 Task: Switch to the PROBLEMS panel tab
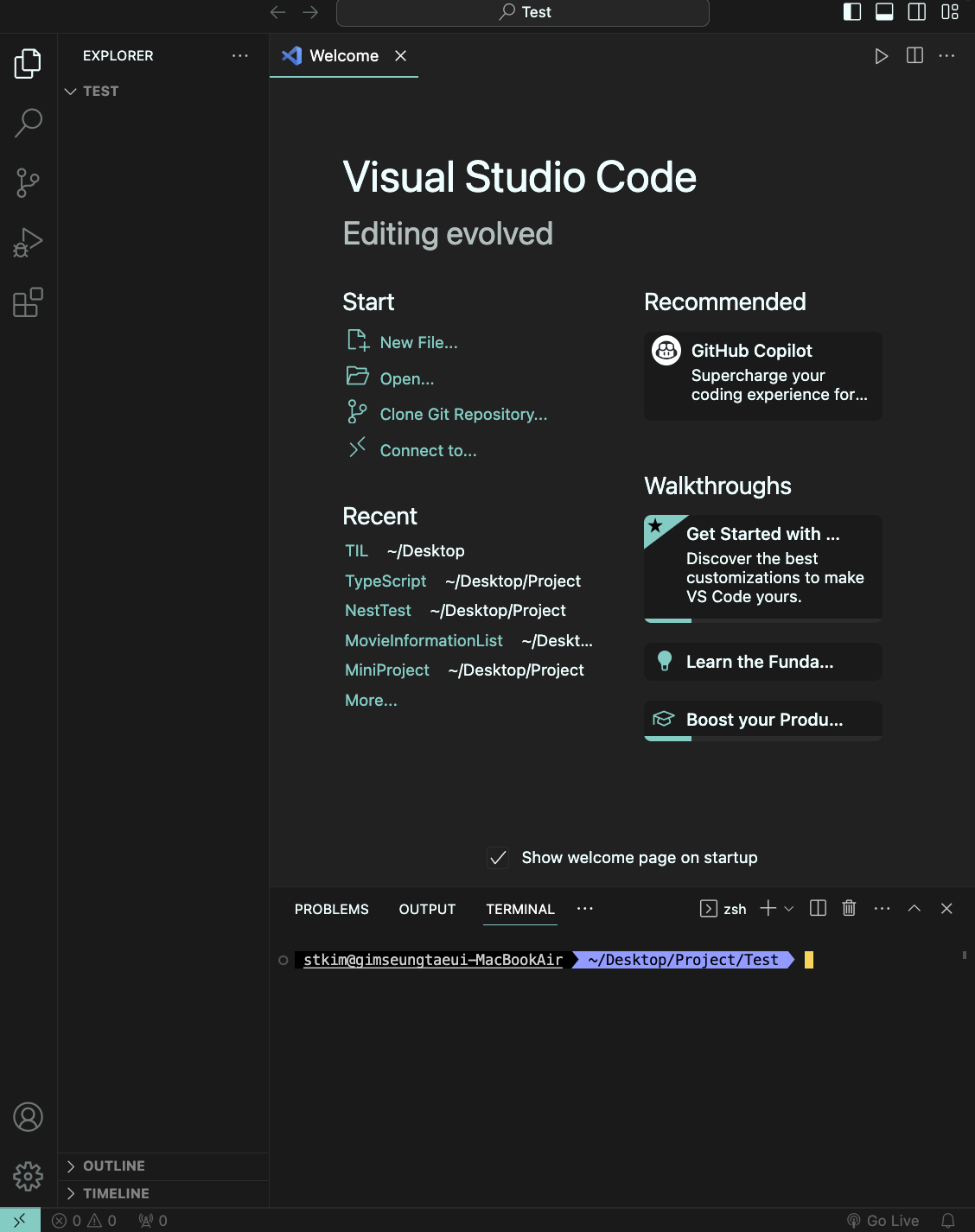(x=332, y=909)
